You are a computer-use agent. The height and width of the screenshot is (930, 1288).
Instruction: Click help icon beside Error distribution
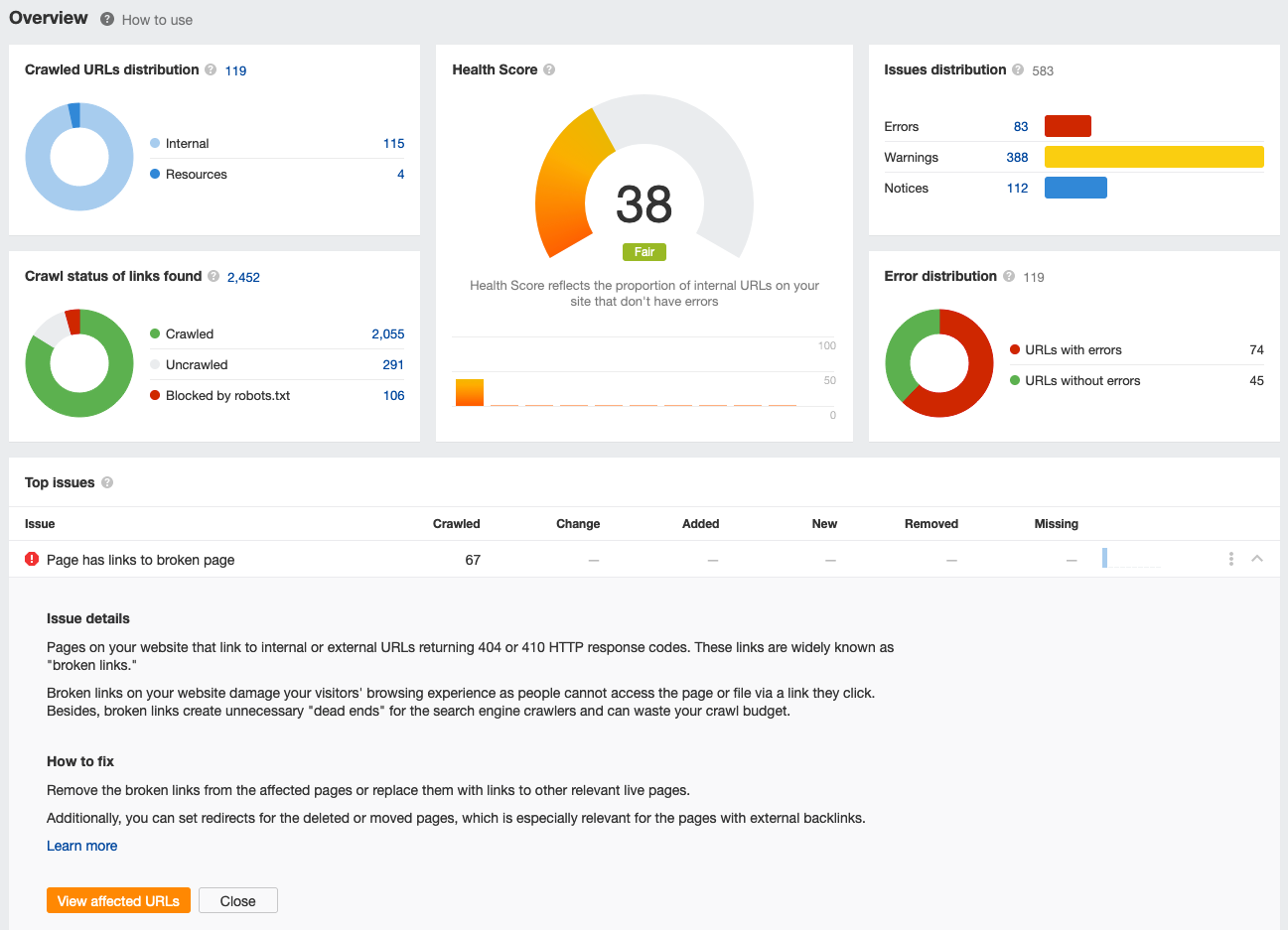tap(1009, 276)
